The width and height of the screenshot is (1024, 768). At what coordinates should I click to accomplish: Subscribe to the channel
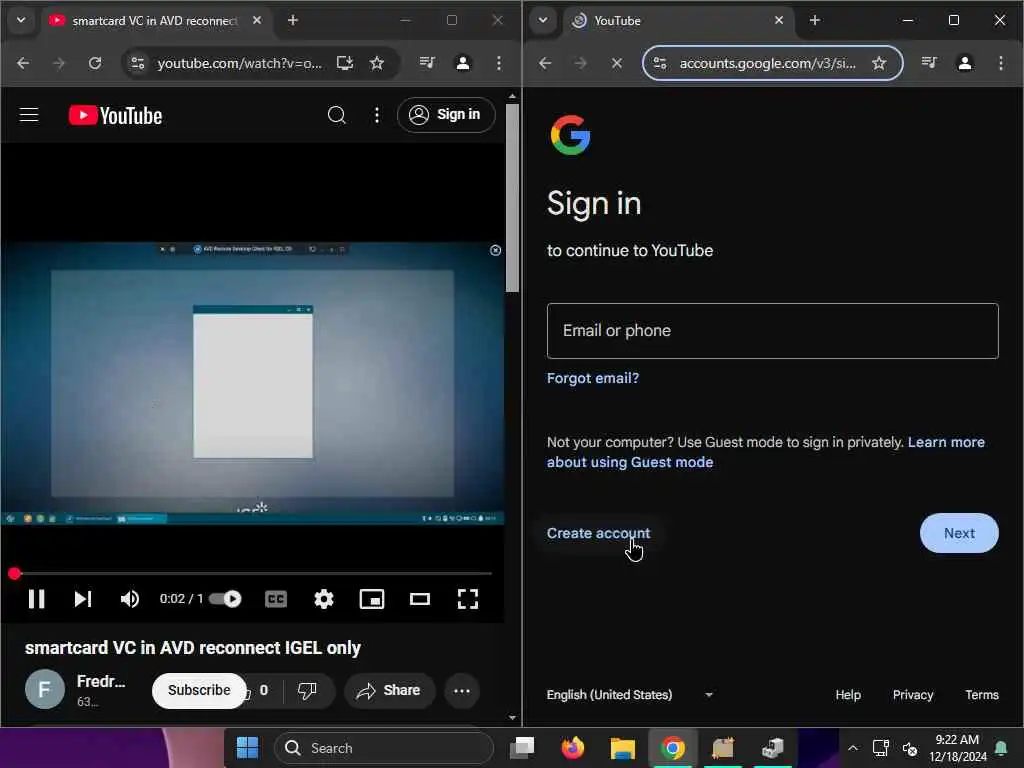(x=199, y=690)
